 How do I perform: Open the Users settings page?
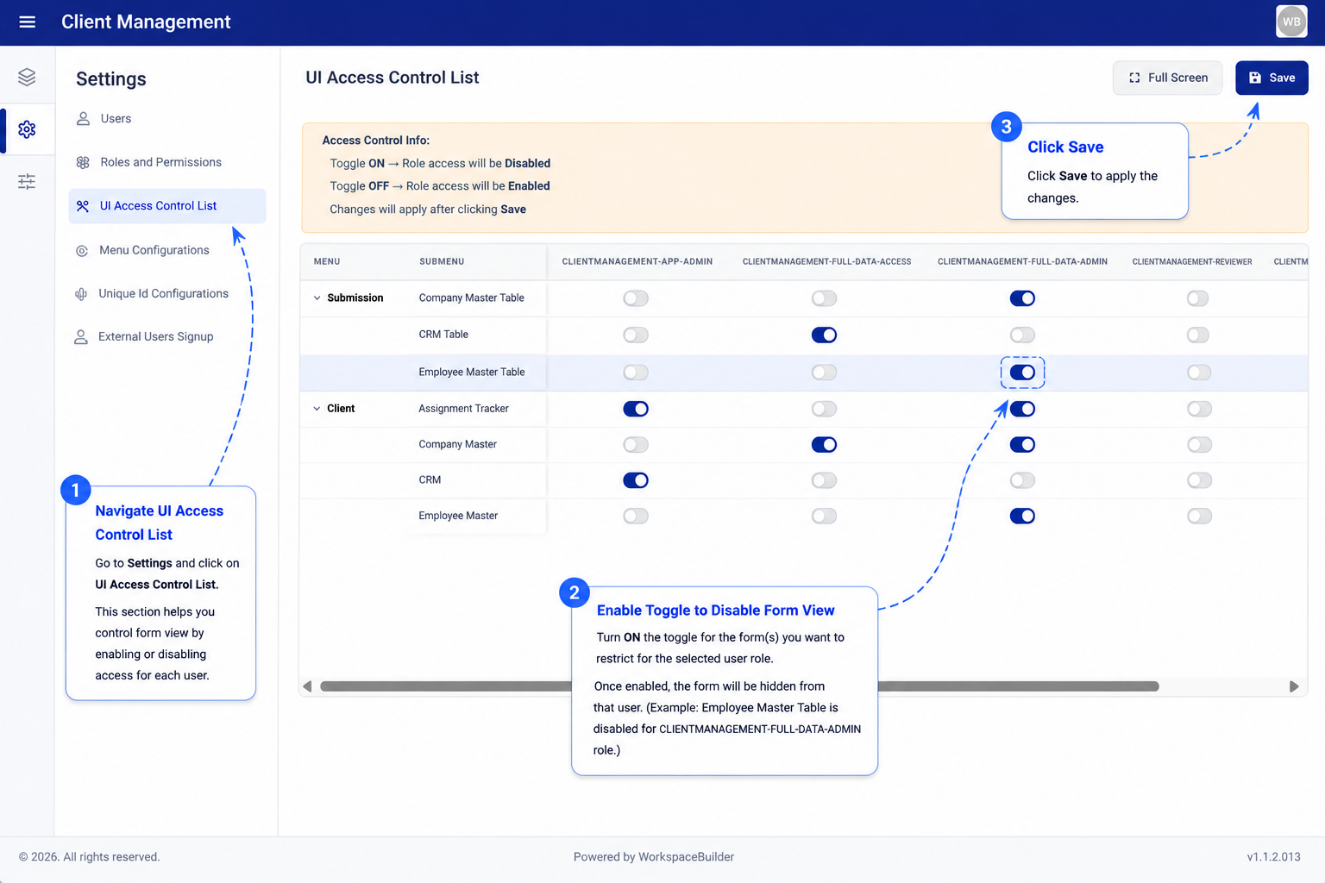[x=167, y=119]
